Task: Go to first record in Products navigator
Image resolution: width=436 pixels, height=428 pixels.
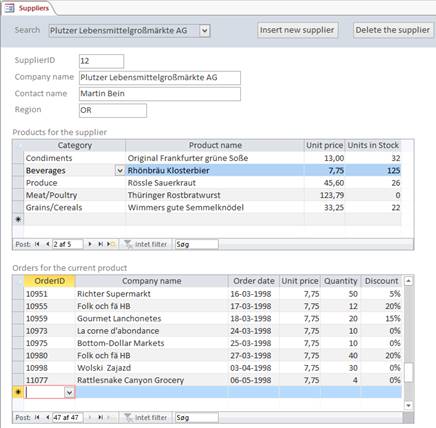Action: coord(37,244)
